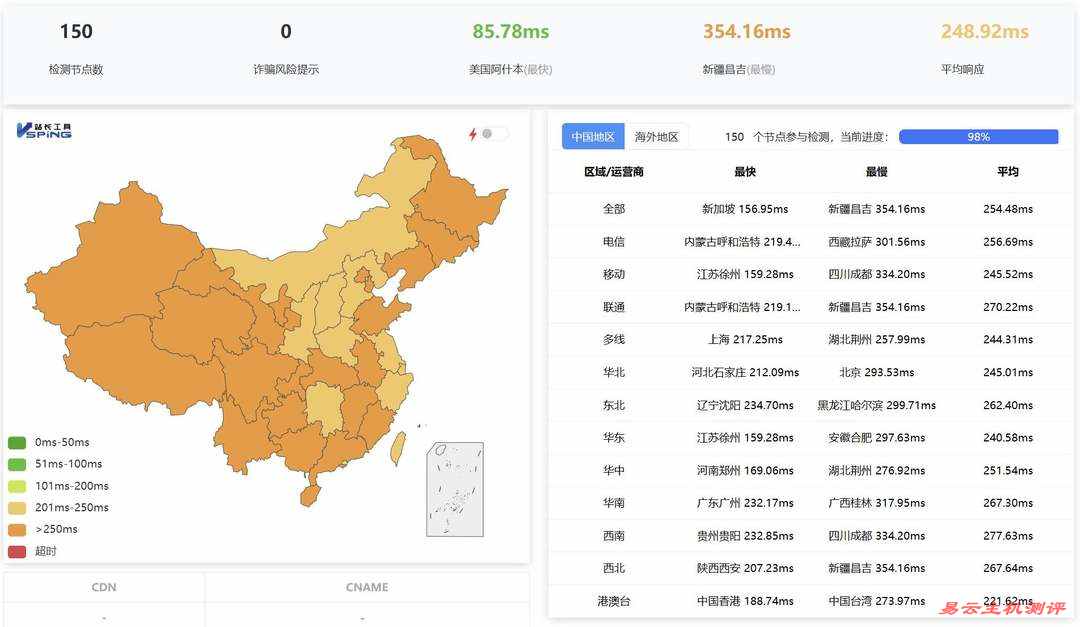Click 中国香港 188.74ms cell

[x=745, y=602]
